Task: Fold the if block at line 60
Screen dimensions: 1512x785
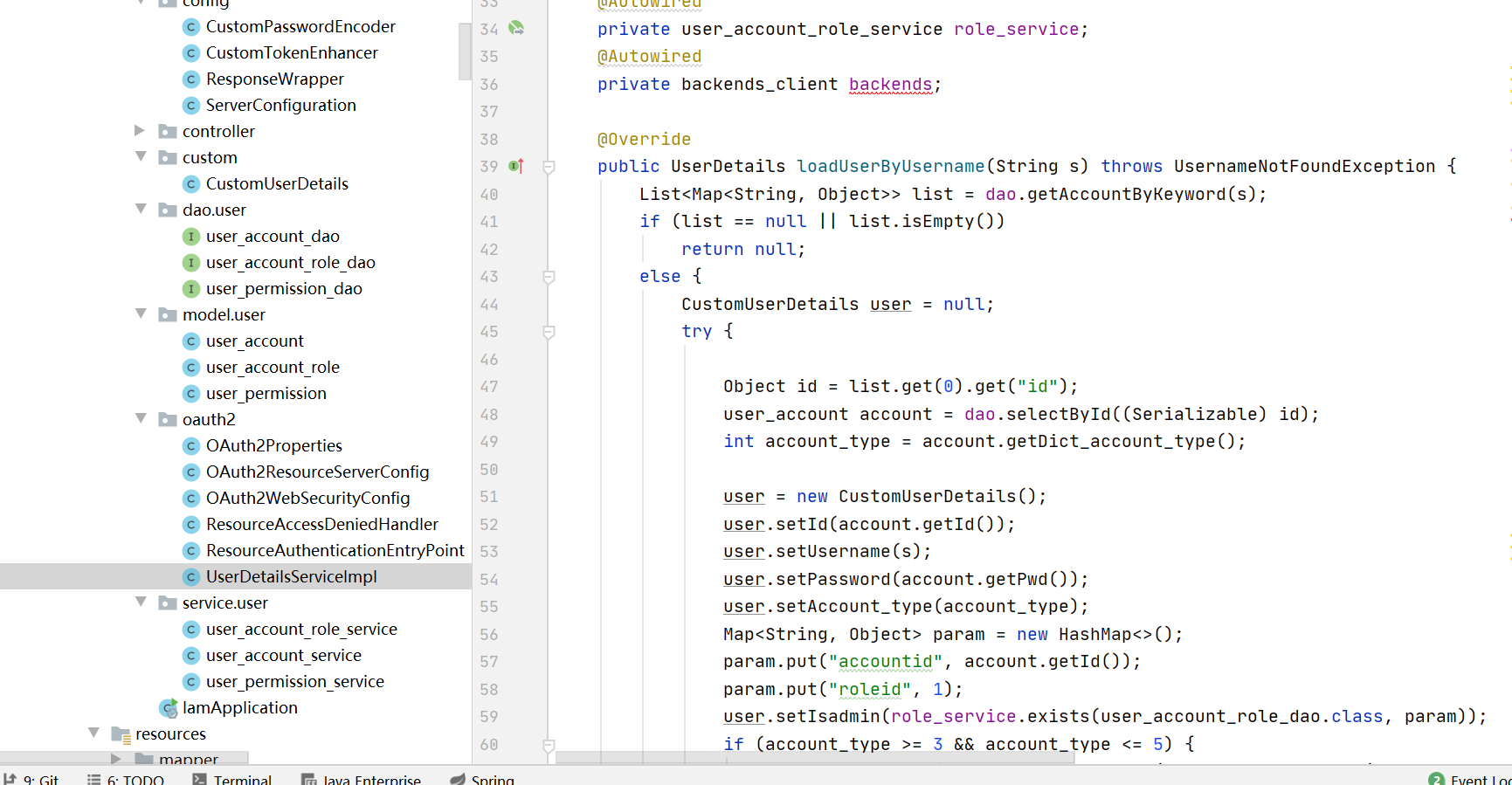Action: [x=549, y=745]
